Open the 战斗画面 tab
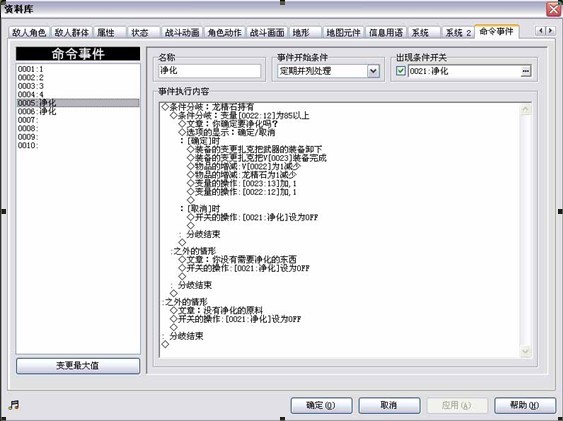The width and height of the screenshot is (563, 421). point(267,33)
